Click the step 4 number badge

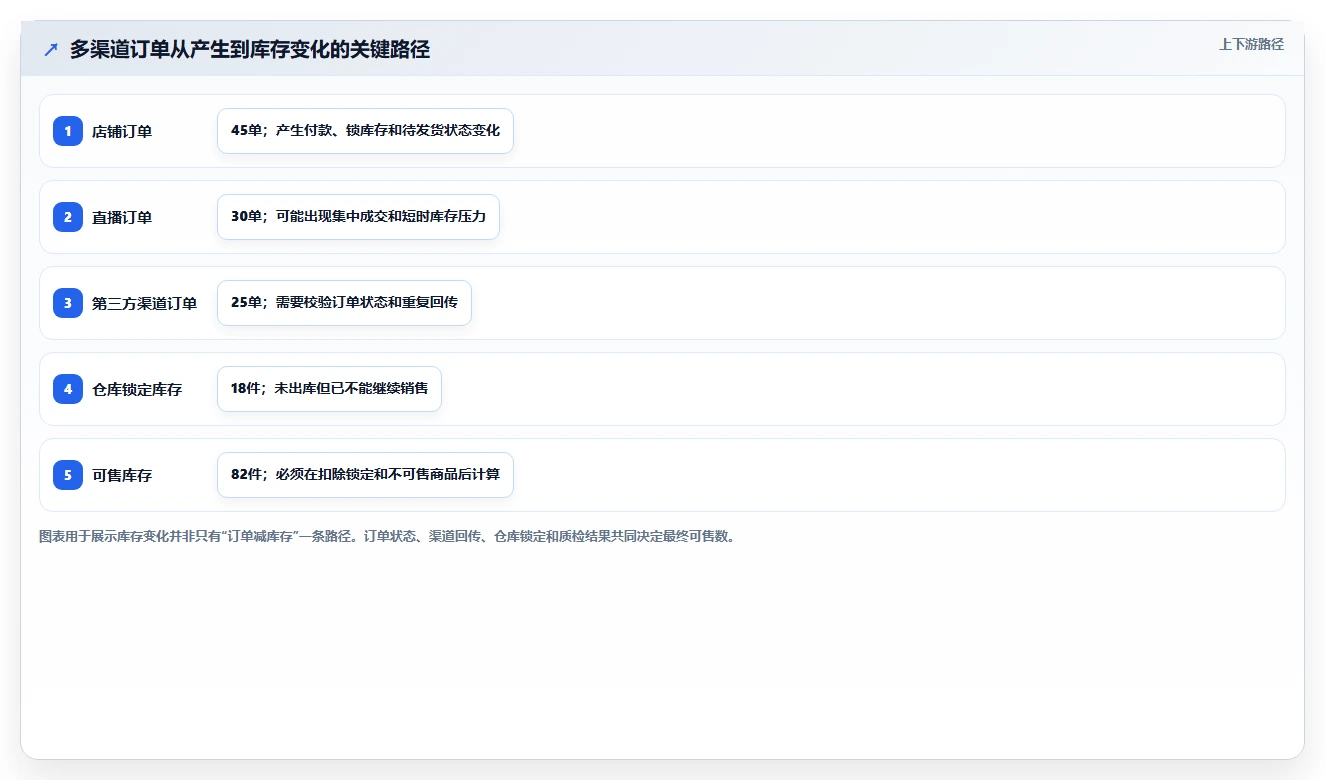(68, 389)
